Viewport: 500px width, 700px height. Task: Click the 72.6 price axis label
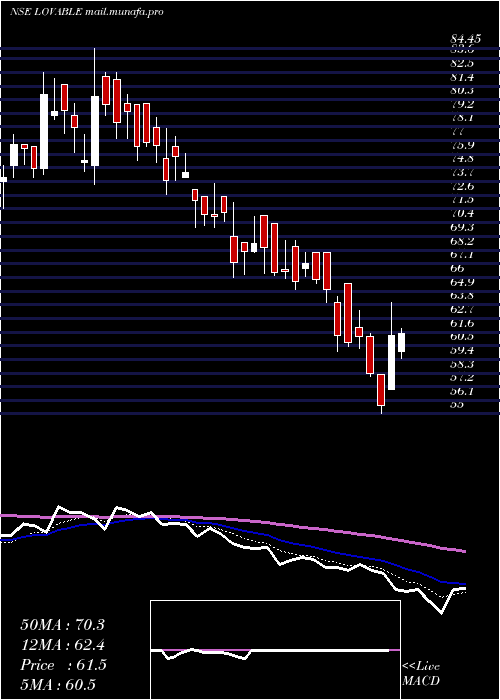click(462, 186)
